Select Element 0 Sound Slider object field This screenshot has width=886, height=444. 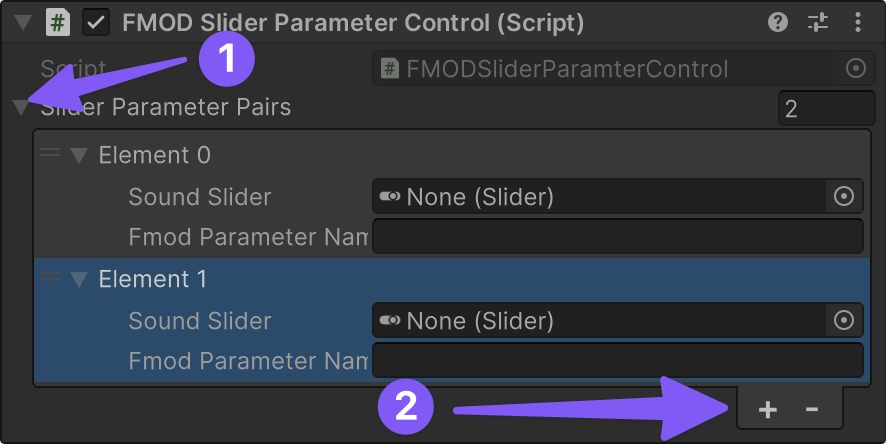600,197
